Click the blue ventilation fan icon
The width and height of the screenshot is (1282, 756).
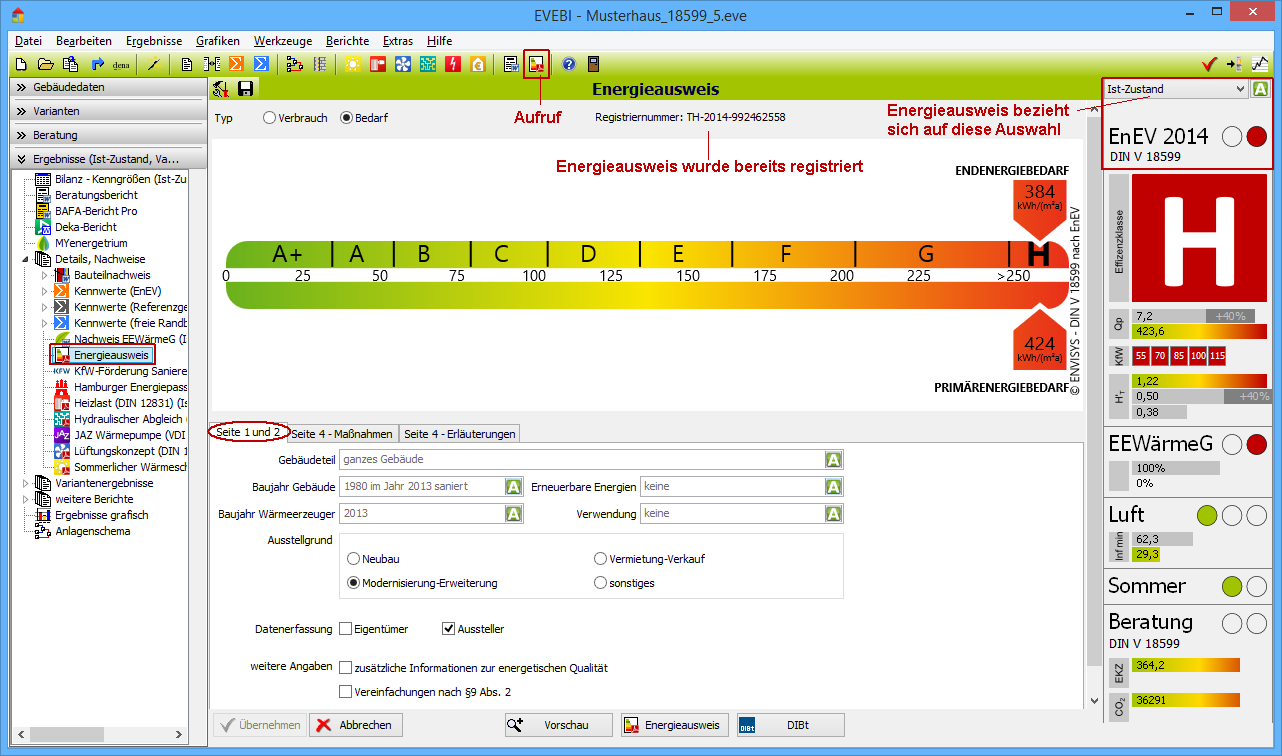pyautogui.click(x=403, y=64)
